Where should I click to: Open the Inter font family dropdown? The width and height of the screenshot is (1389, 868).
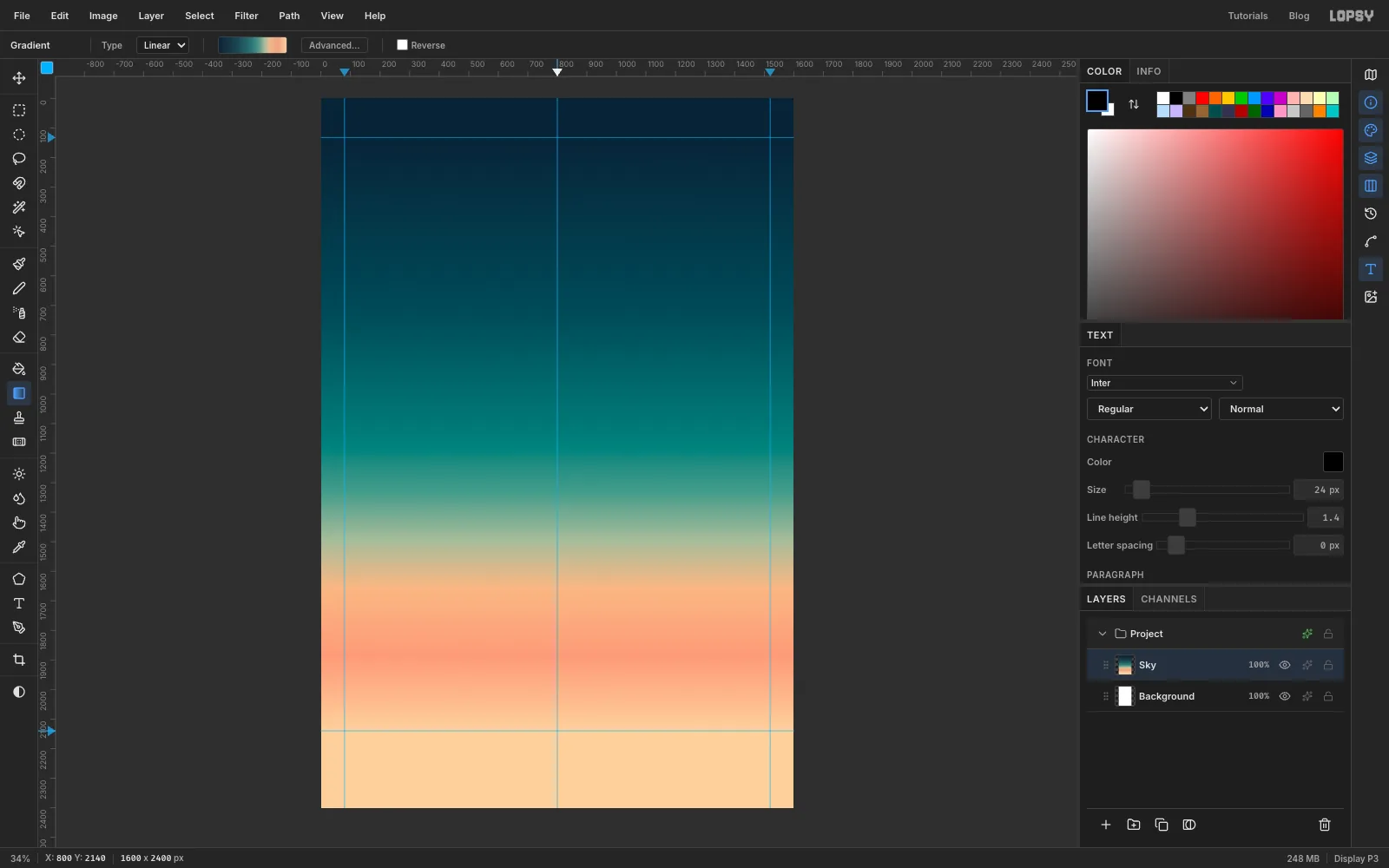(x=1164, y=383)
